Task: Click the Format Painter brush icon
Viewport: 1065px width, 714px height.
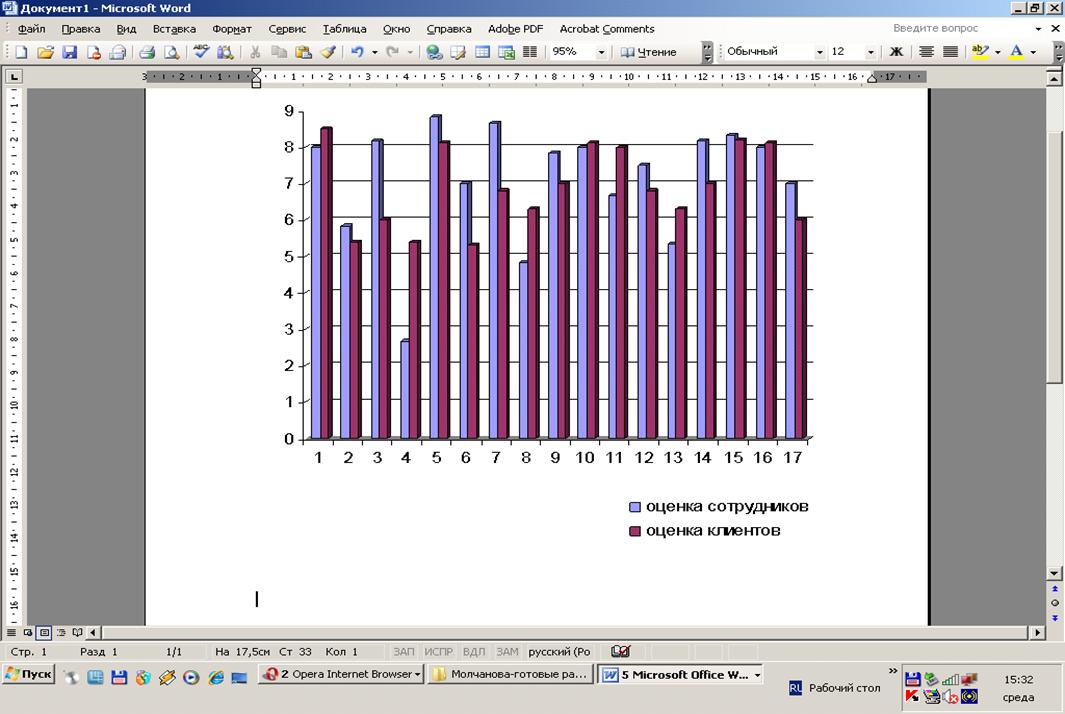Action: pos(327,52)
